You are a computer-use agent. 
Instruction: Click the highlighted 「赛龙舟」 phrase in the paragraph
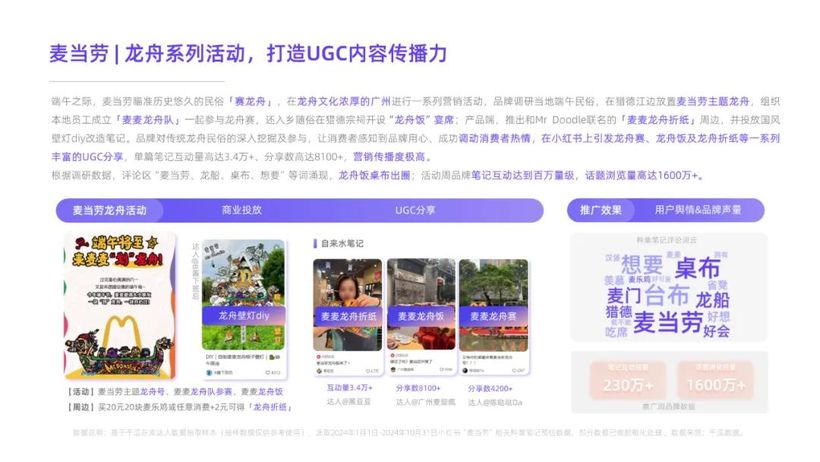(x=250, y=102)
